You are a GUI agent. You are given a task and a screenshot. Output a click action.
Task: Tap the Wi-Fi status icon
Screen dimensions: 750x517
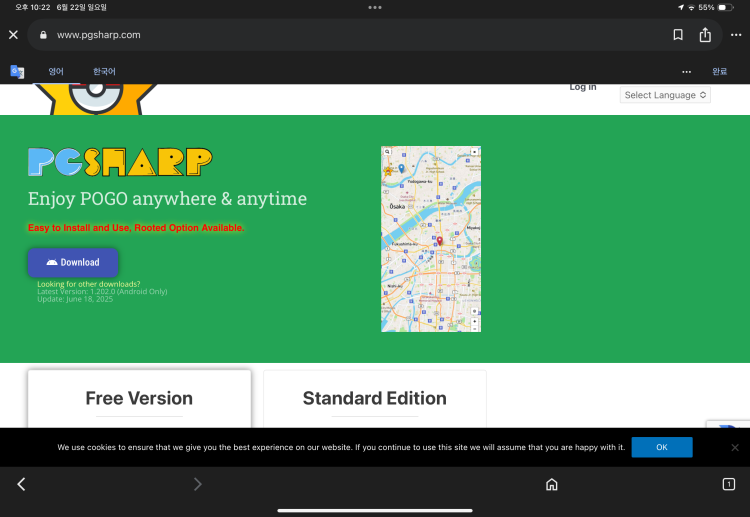point(691,8)
